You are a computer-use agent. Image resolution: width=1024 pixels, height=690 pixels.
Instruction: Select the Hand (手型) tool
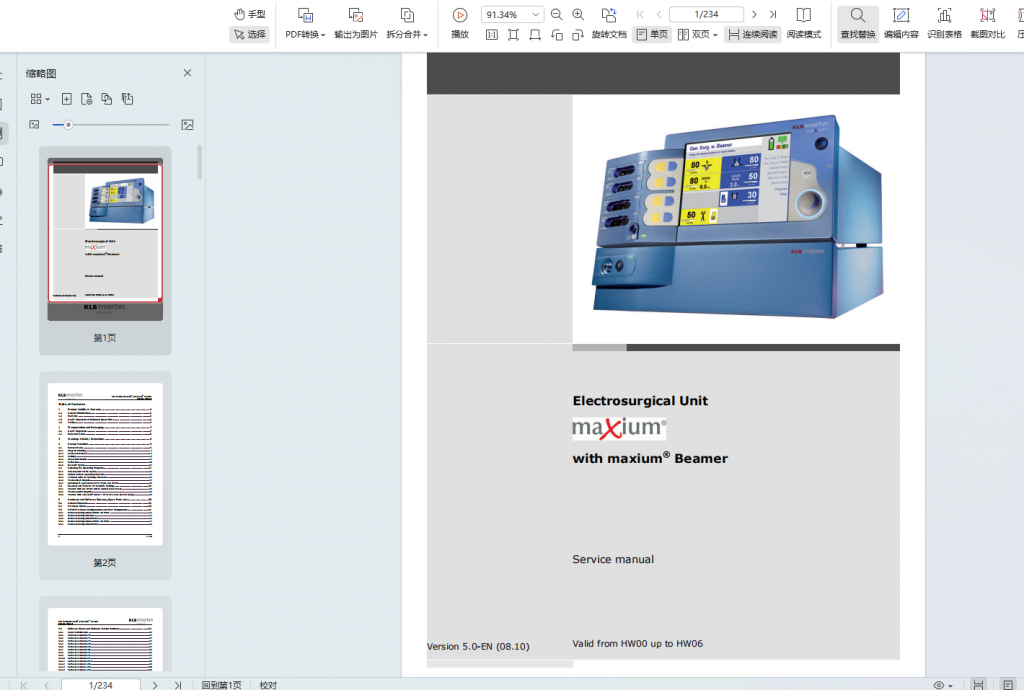click(249, 14)
